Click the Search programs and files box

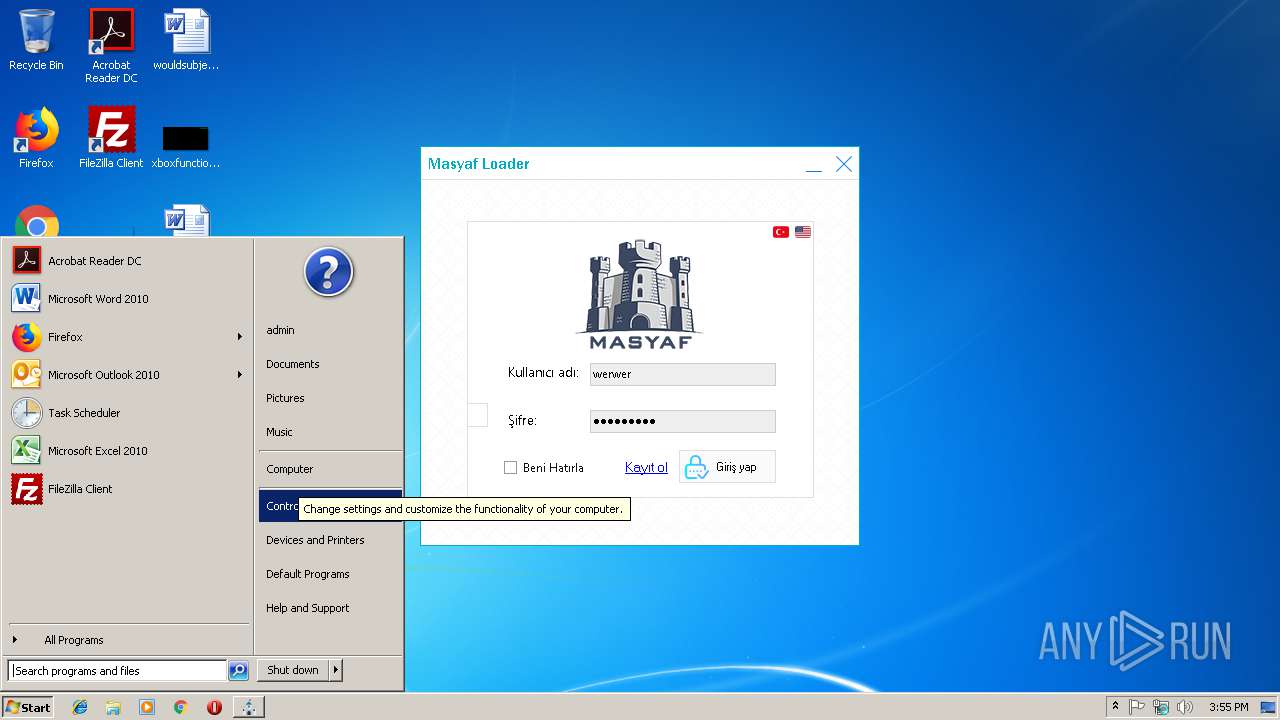tap(117, 671)
